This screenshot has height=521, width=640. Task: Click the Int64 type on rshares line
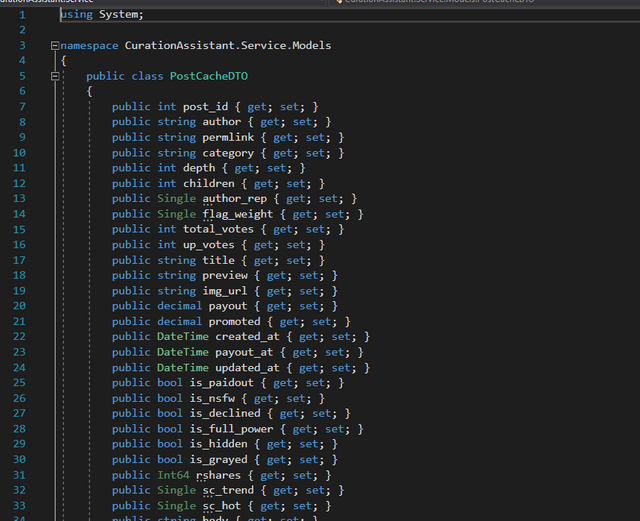point(173,476)
